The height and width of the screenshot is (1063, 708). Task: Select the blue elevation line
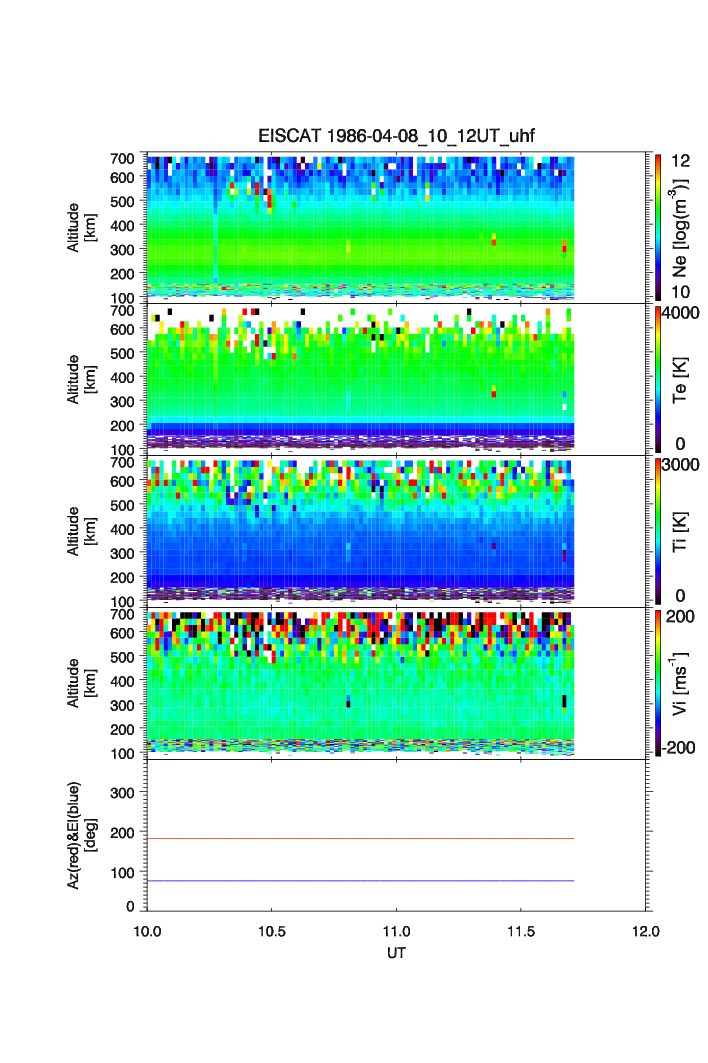360,881
